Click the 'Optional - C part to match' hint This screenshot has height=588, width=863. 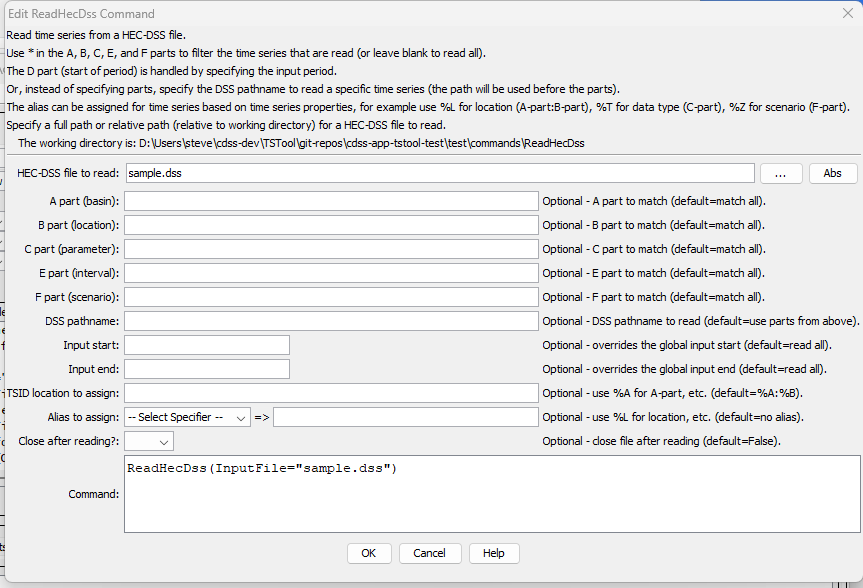click(653, 249)
